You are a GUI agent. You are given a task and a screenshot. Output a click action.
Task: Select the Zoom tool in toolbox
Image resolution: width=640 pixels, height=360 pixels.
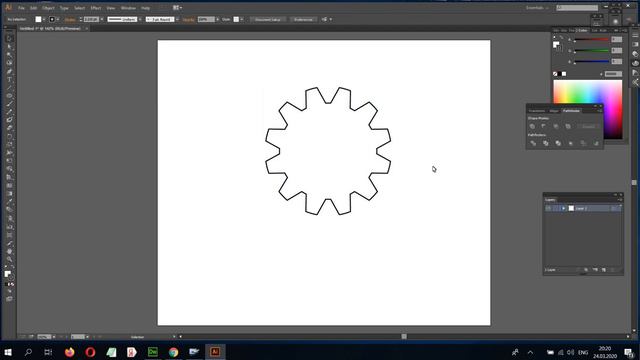pyautogui.click(x=9, y=260)
